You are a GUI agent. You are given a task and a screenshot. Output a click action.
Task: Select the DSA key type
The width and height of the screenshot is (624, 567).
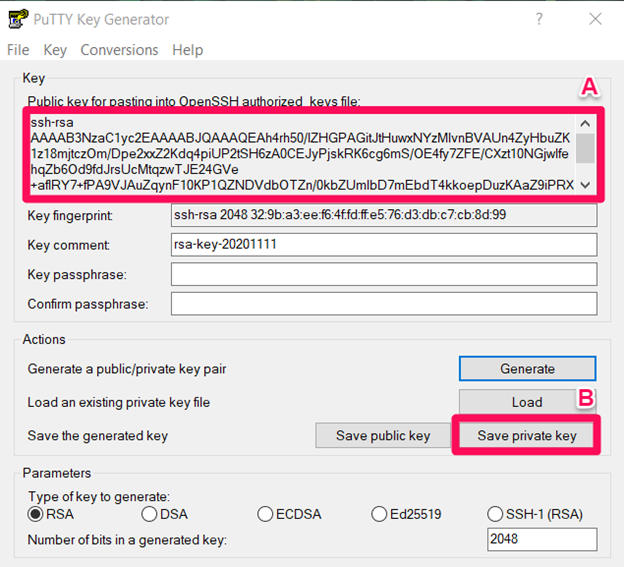pyautogui.click(x=150, y=514)
